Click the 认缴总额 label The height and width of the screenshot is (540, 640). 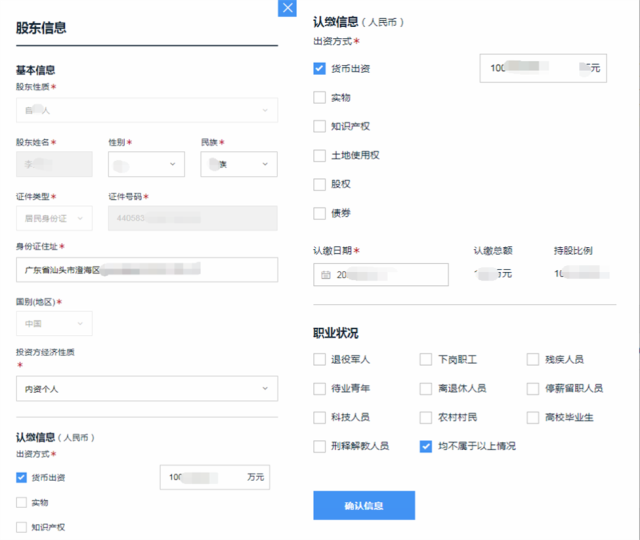click(x=493, y=251)
